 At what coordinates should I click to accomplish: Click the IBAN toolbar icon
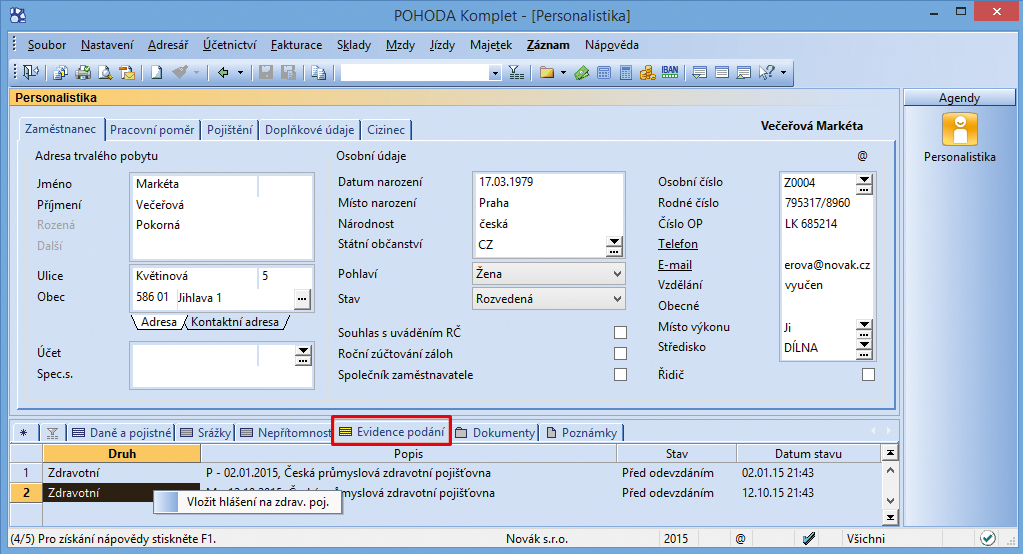pos(670,72)
